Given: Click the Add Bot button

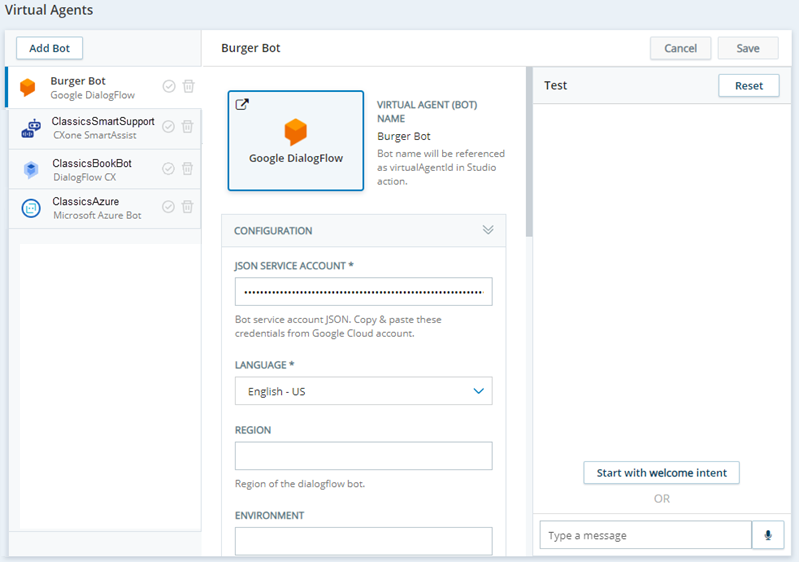Looking at the screenshot, I should pyautogui.click(x=49, y=48).
